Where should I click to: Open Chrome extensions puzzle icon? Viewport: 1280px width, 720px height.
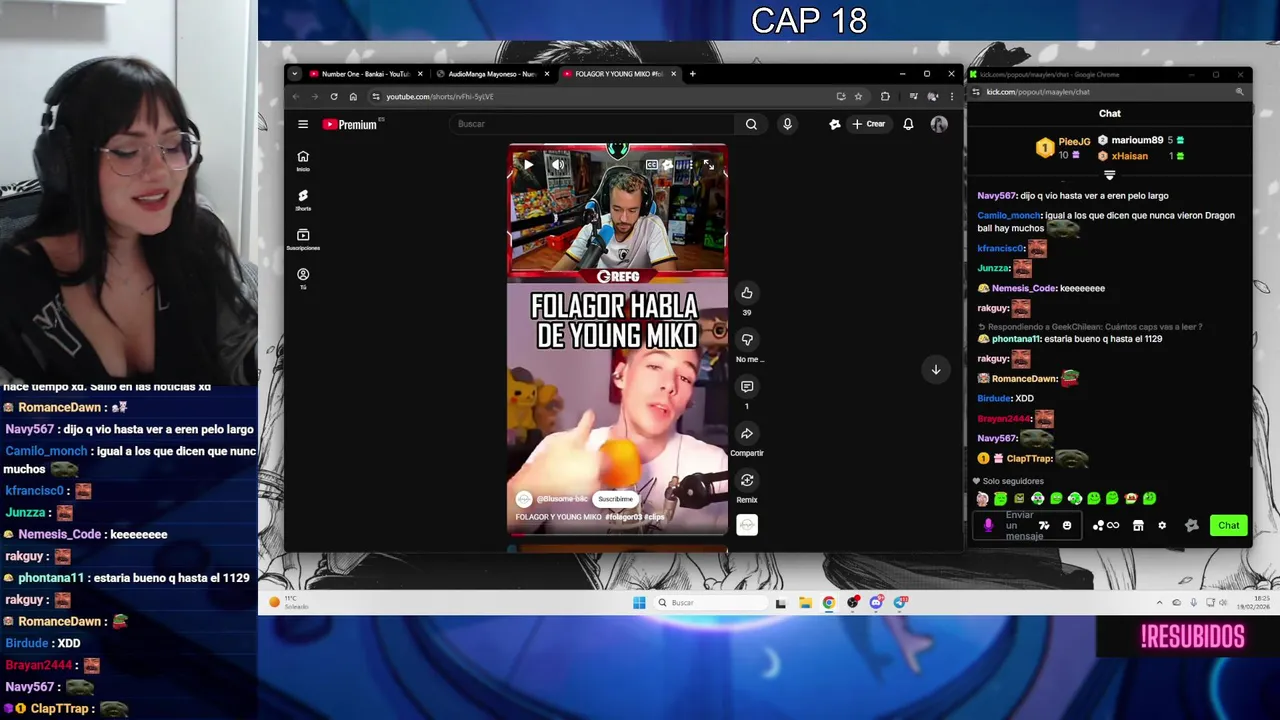pos(885,97)
